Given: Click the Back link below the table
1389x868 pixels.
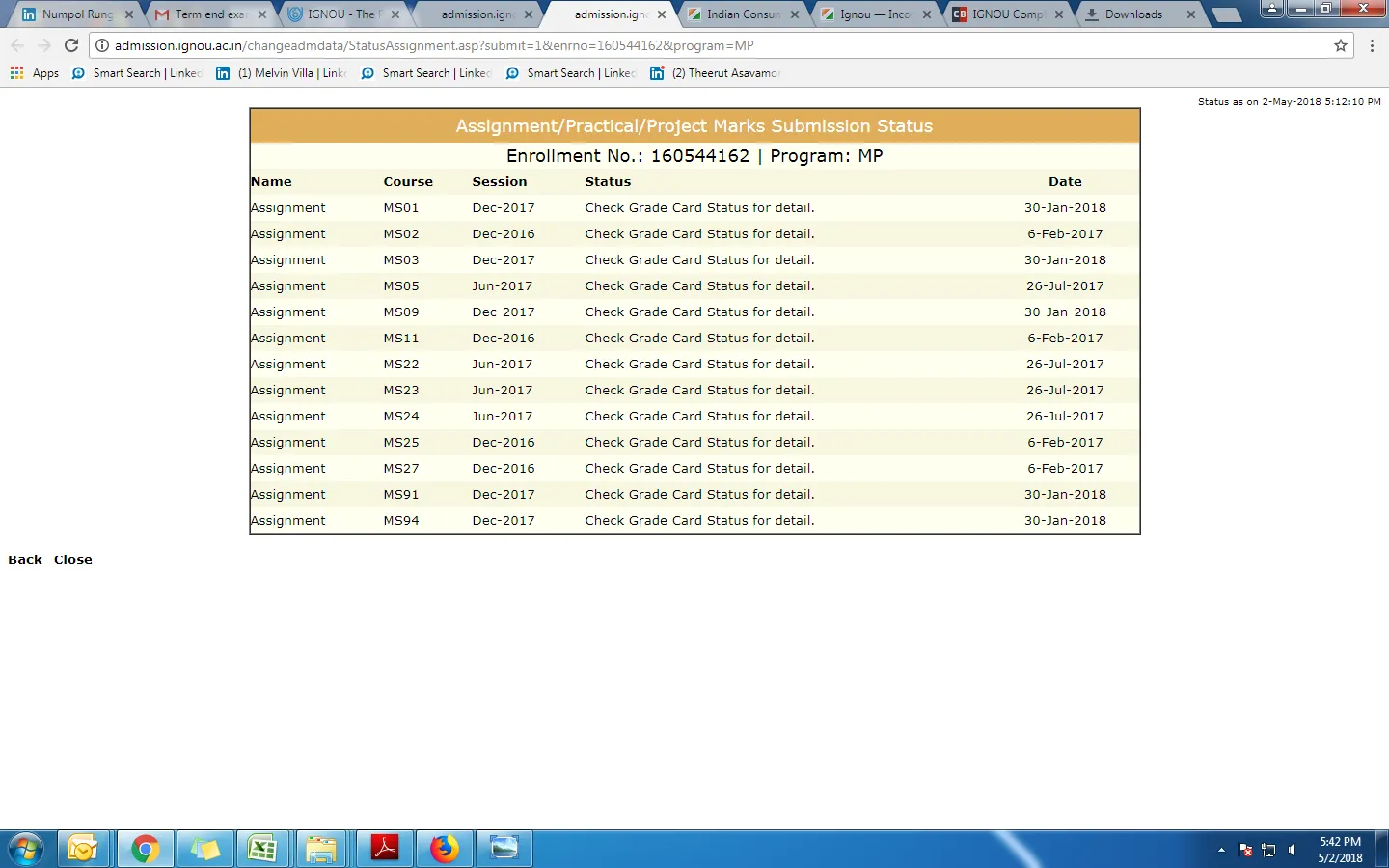Looking at the screenshot, I should tap(25, 559).
